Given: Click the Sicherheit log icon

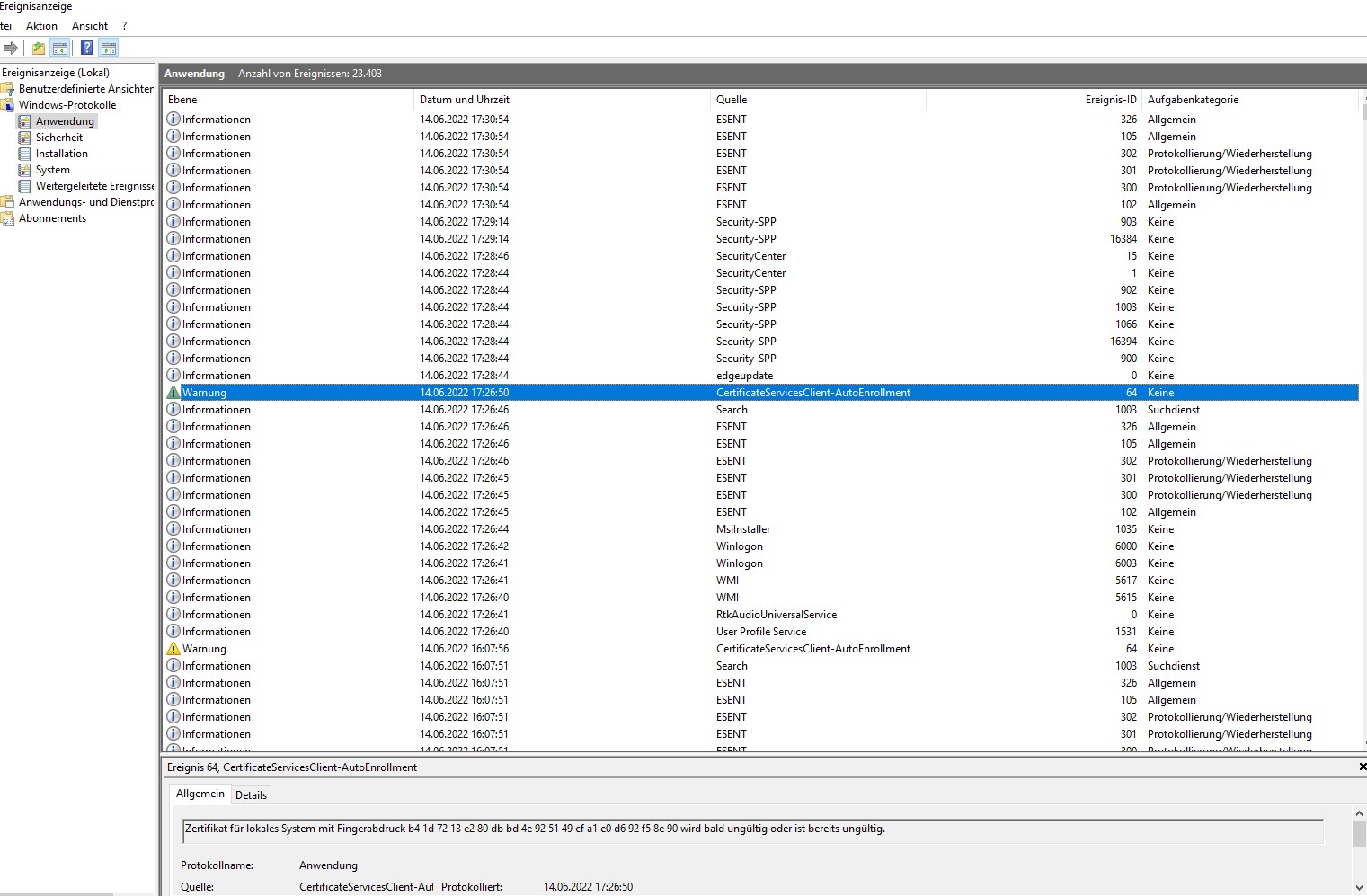Looking at the screenshot, I should (x=25, y=138).
